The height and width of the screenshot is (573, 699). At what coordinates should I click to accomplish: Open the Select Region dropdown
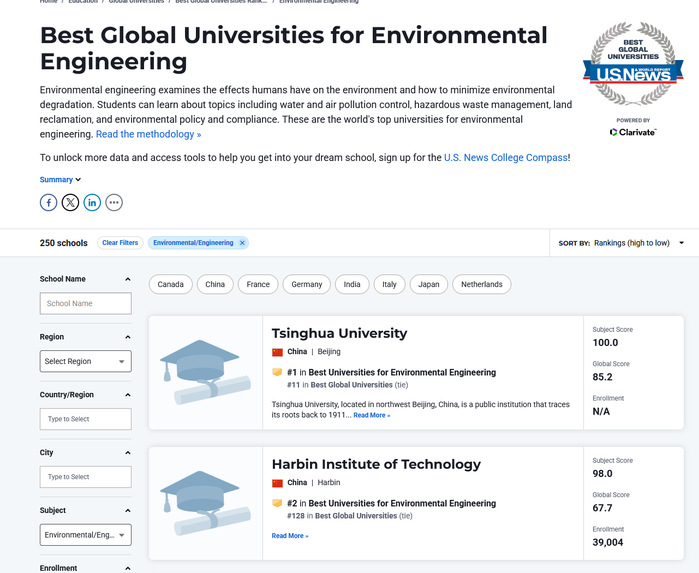pyautogui.click(x=85, y=361)
